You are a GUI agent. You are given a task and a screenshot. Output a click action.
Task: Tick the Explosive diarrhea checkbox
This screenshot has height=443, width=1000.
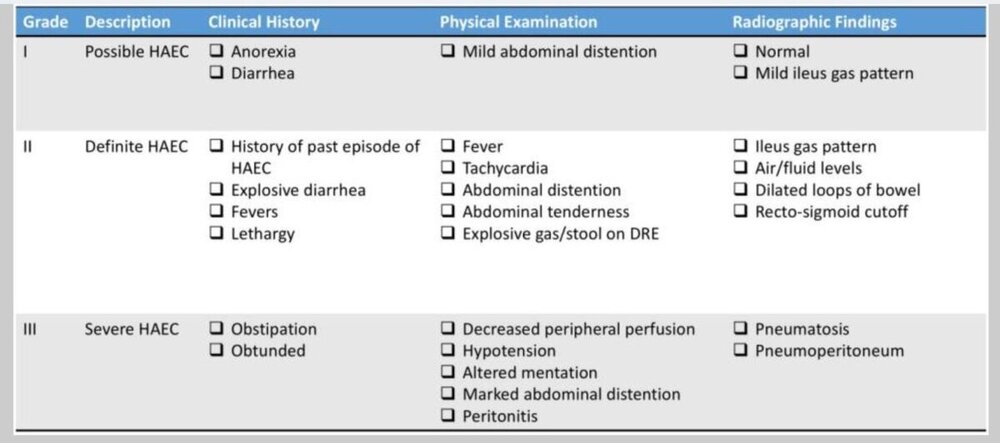point(217,190)
